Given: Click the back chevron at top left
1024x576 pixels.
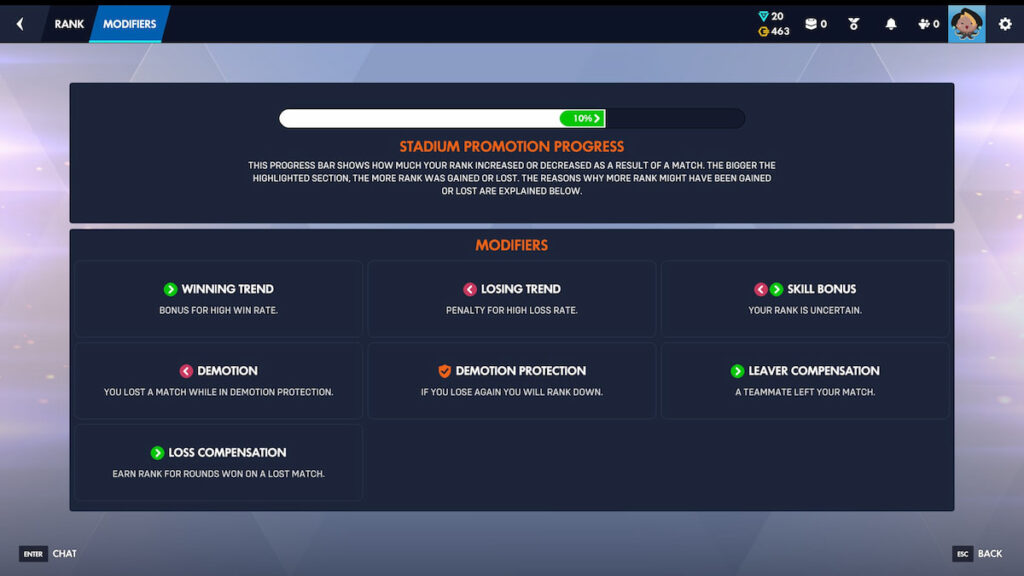Looking at the screenshot, I should [21, 23].
